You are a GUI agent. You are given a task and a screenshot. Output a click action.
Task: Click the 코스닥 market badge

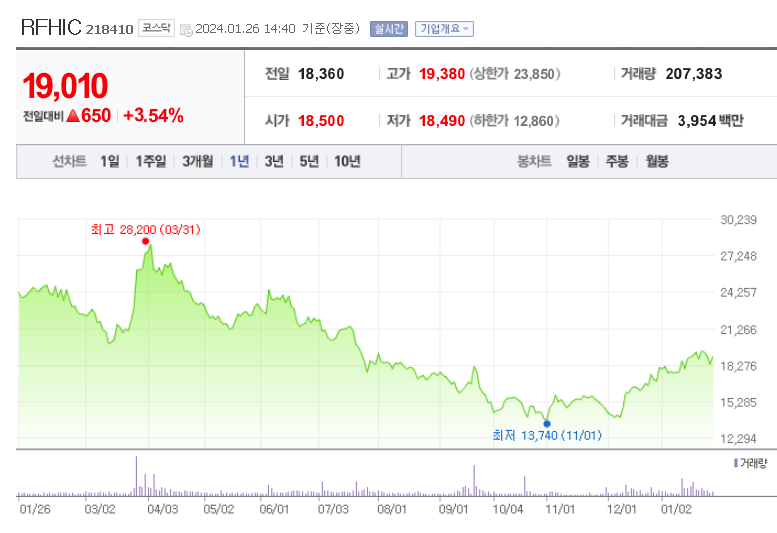pos(156,28)
